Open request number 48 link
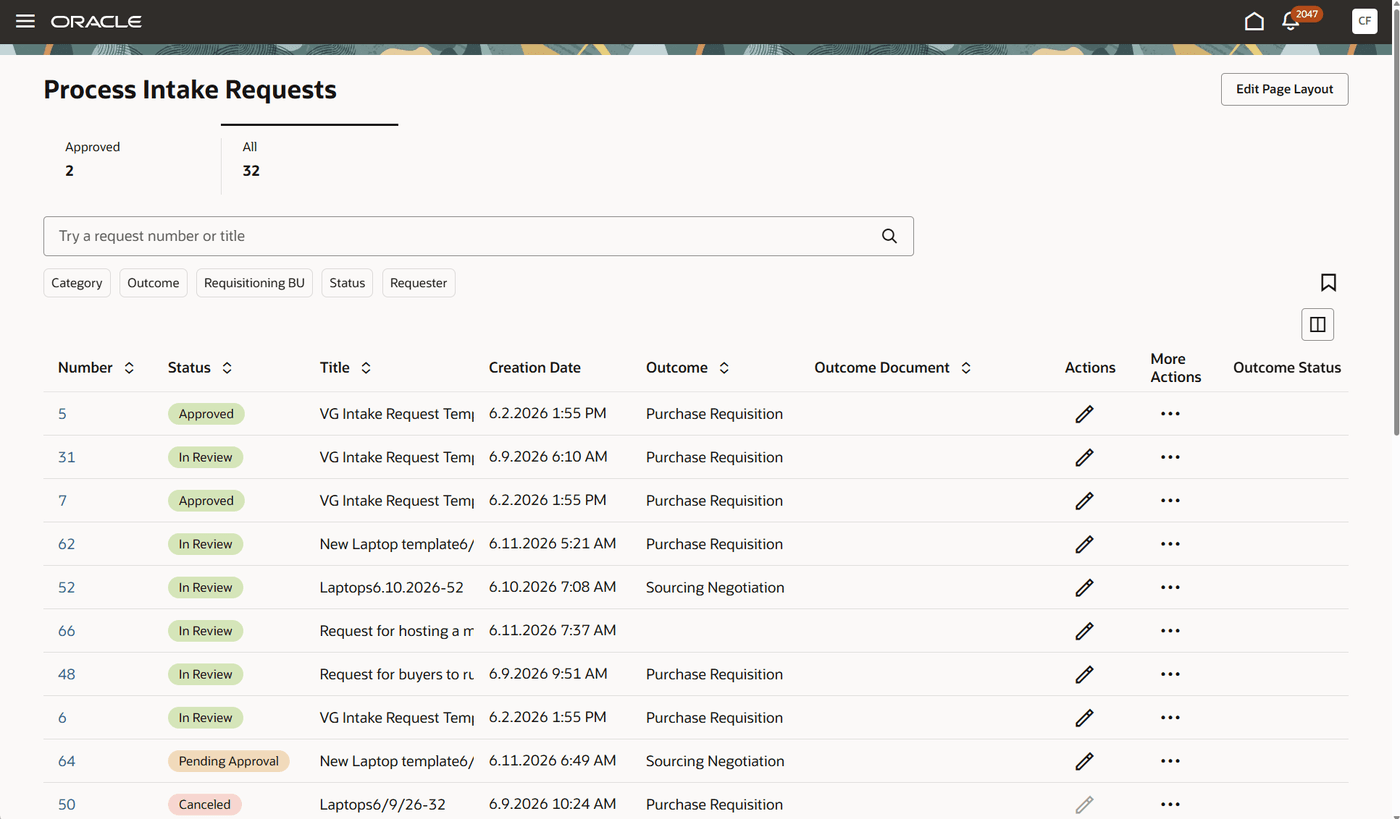Image resolution: width=1400 pixels, height=819 pixels. [x=66, y=674]
